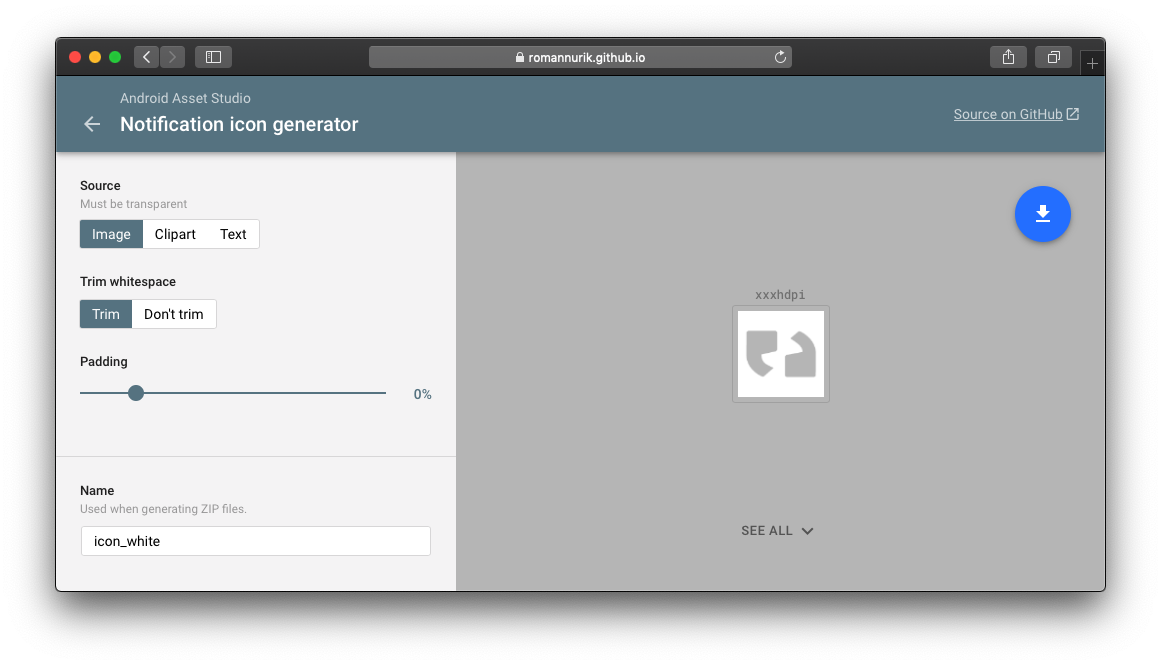Choose the Trim option tab

click(x=105, y=313)
